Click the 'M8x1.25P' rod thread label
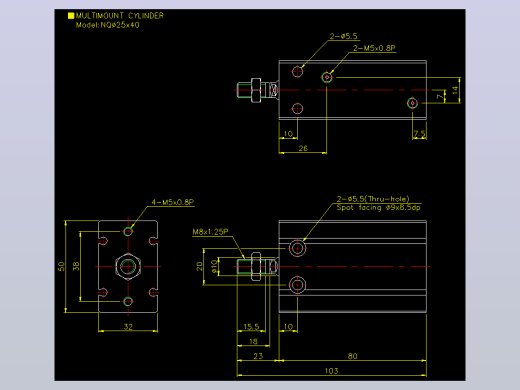 (210, 232)
